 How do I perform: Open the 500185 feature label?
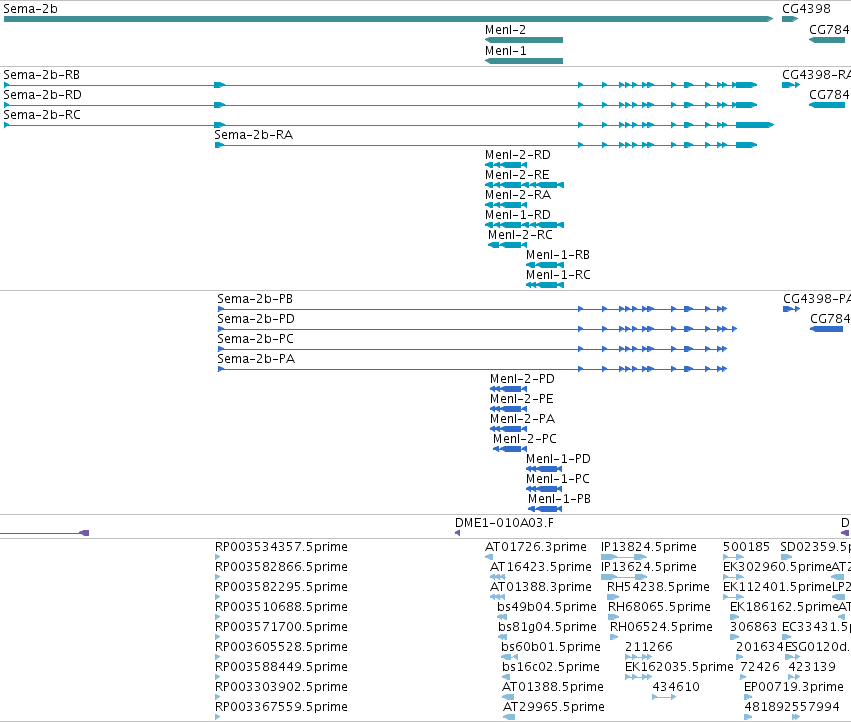point(746,547)
